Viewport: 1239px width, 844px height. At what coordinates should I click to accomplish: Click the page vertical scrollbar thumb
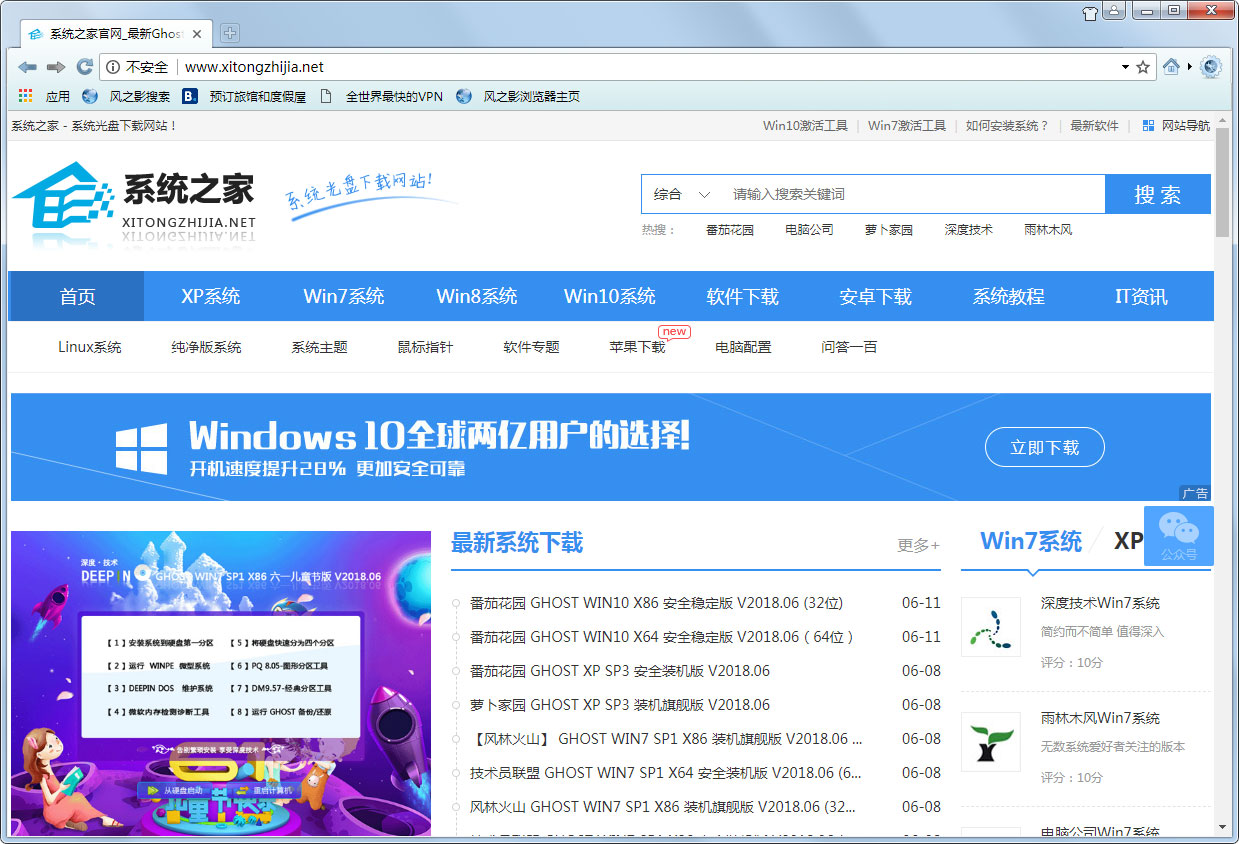click(x=1222, y=183)
